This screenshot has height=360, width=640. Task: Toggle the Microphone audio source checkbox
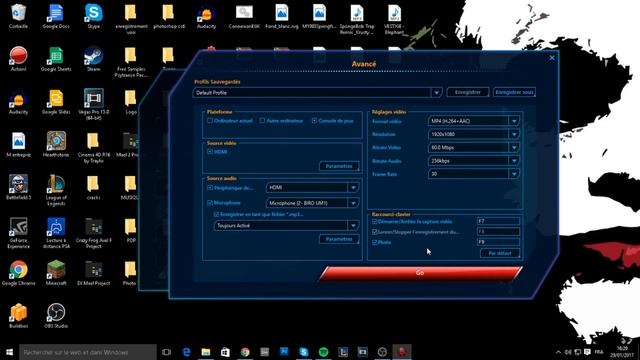tap(210, 203)
